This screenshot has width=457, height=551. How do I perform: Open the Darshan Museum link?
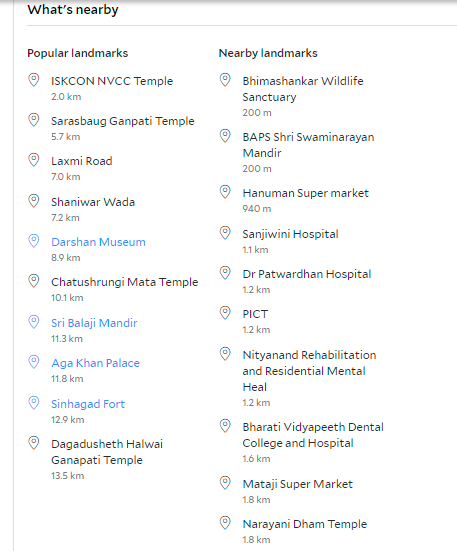[x=98, y=242]
